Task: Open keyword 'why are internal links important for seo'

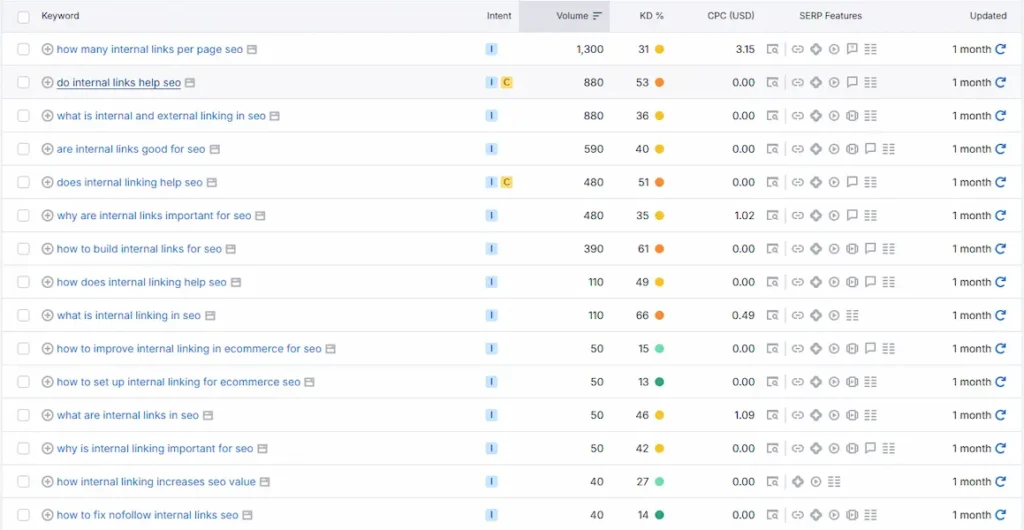Action: click(153, 215)
